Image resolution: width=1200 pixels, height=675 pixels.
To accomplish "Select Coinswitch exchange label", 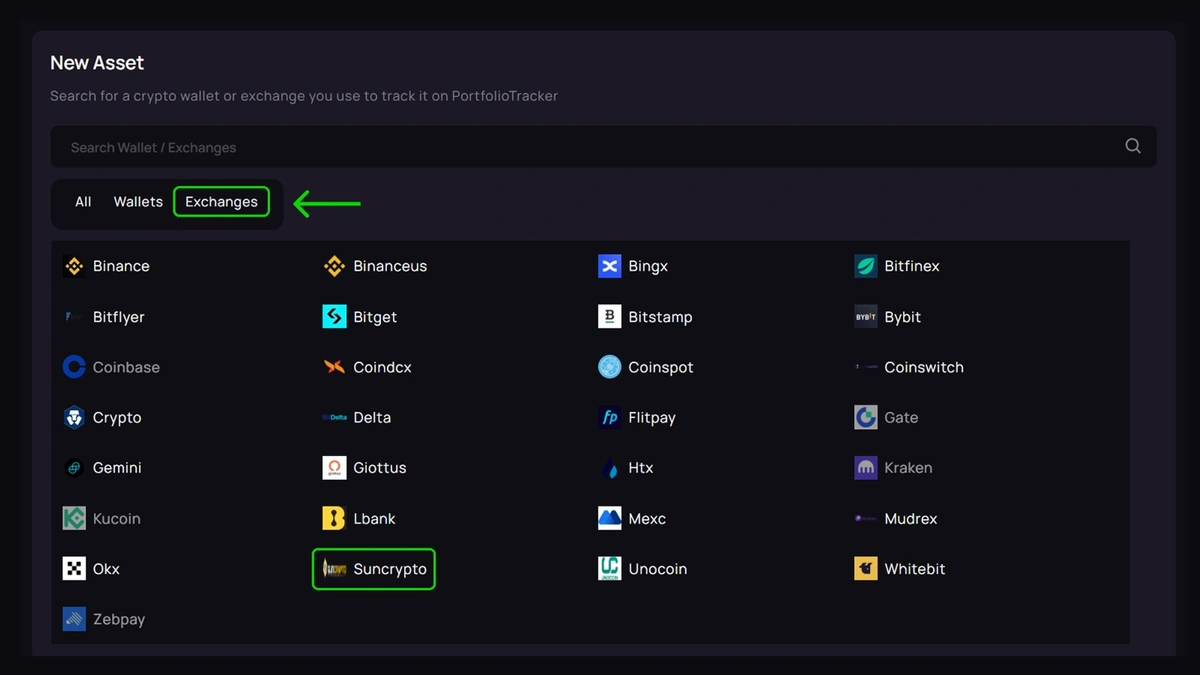I will [x=923, y=367].
